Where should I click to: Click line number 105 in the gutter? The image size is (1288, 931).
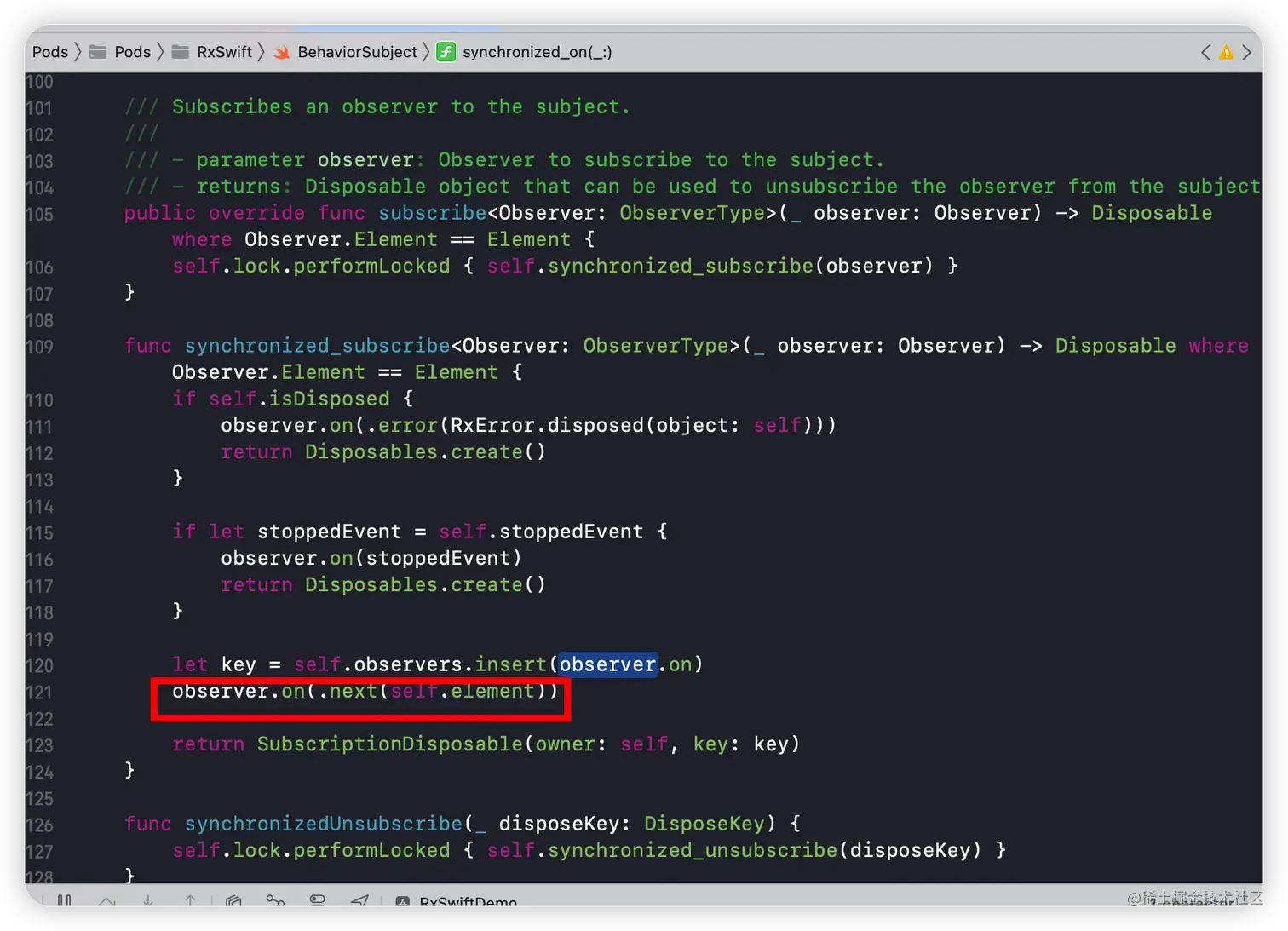coord(39,214)
